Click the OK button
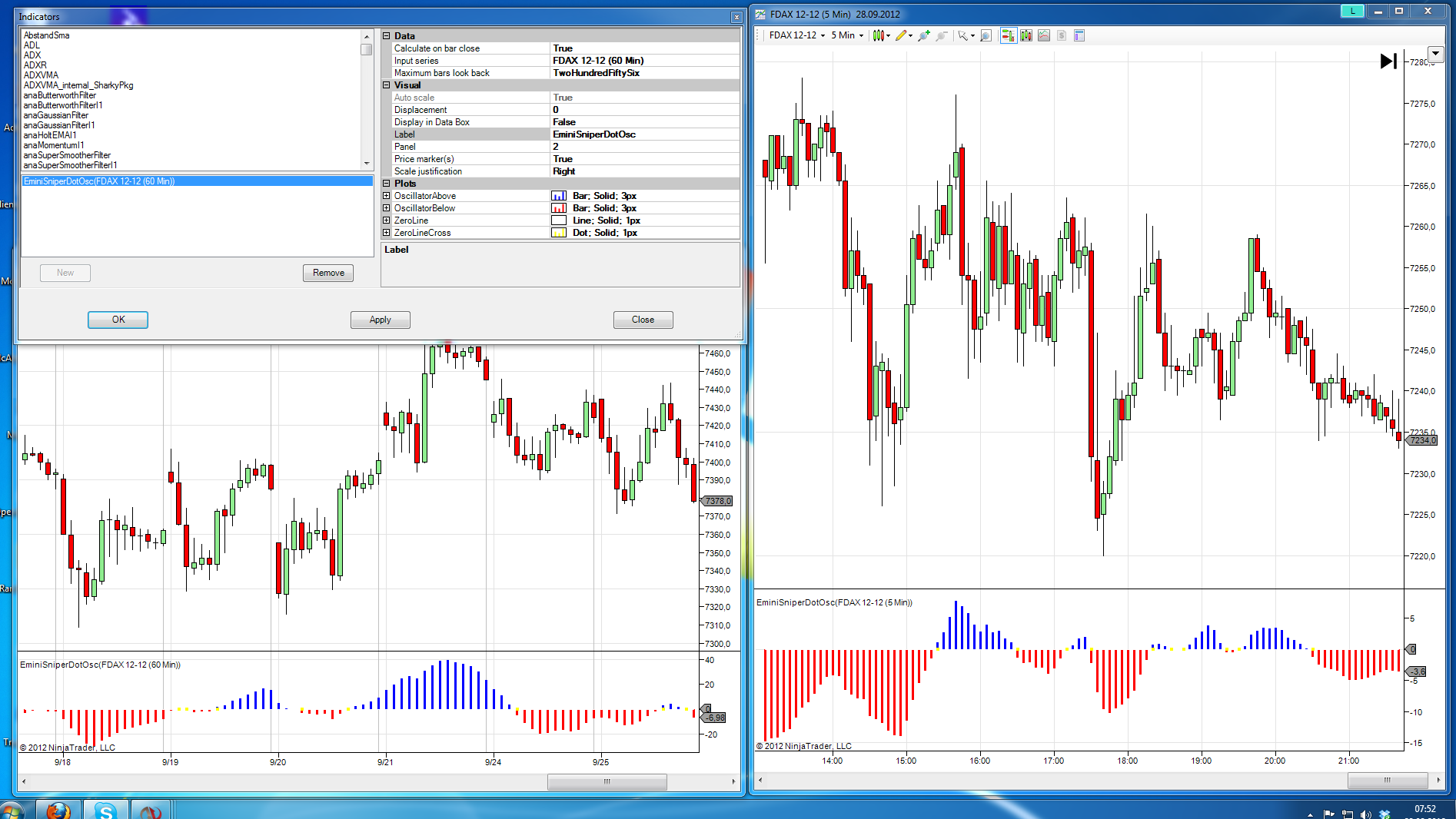Image resolution: width=1456 pixels, height=819 pixels. coord(118,320)
